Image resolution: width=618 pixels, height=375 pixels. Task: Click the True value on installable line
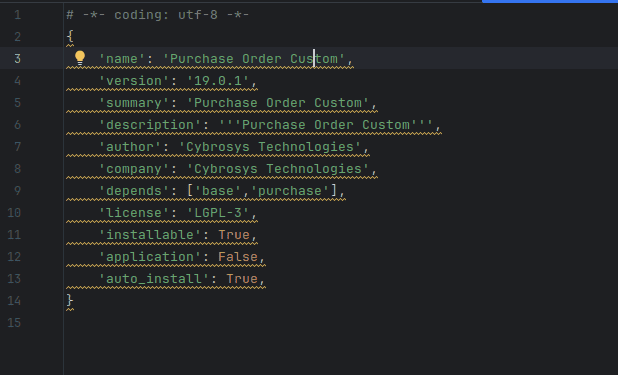(x=234, y=235)
